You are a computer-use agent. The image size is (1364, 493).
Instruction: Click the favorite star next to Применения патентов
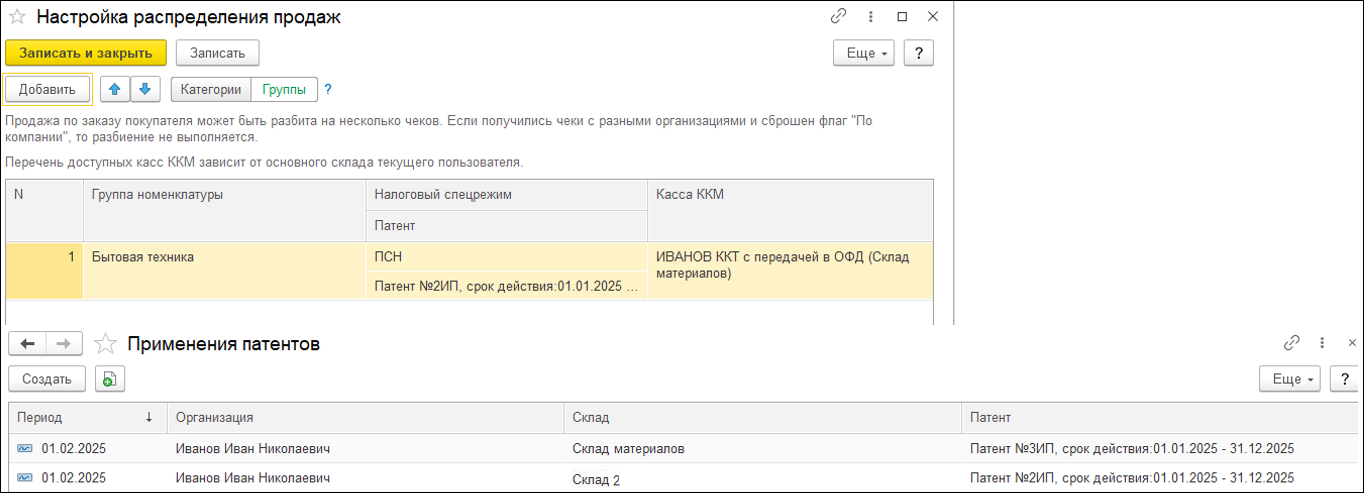(104, 344)
